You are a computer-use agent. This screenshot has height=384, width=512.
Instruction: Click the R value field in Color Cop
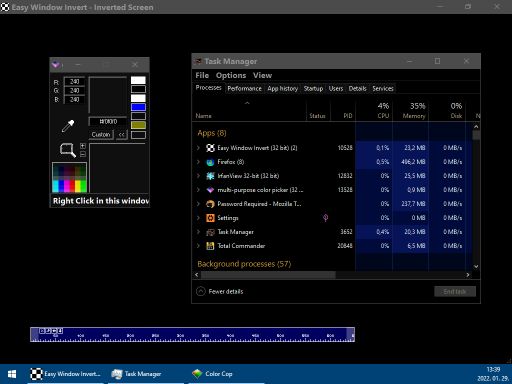pyautogui.click(x=74, y=82)
